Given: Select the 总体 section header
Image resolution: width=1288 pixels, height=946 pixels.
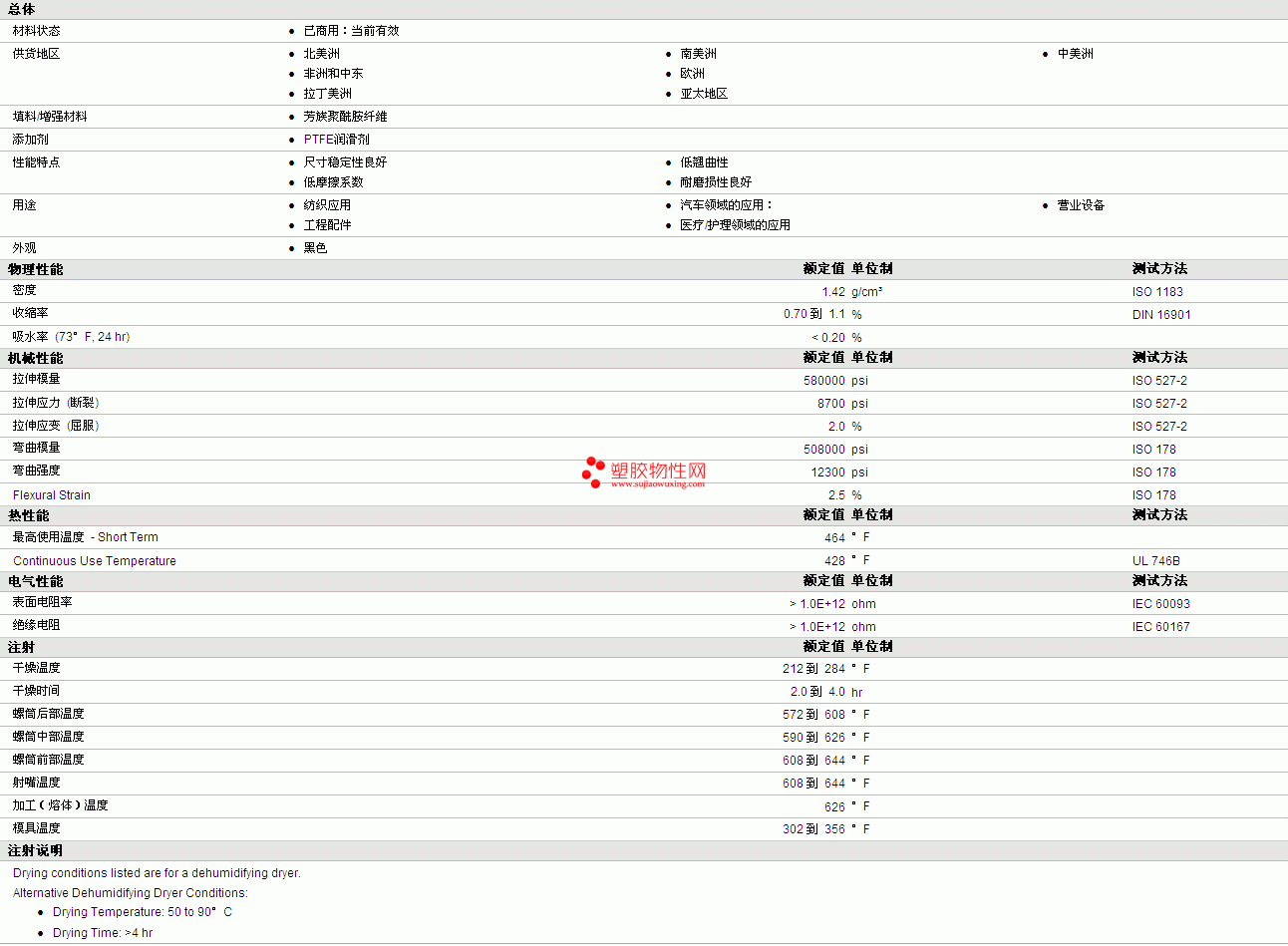Looking at the screenshot, I should [22, 9].
